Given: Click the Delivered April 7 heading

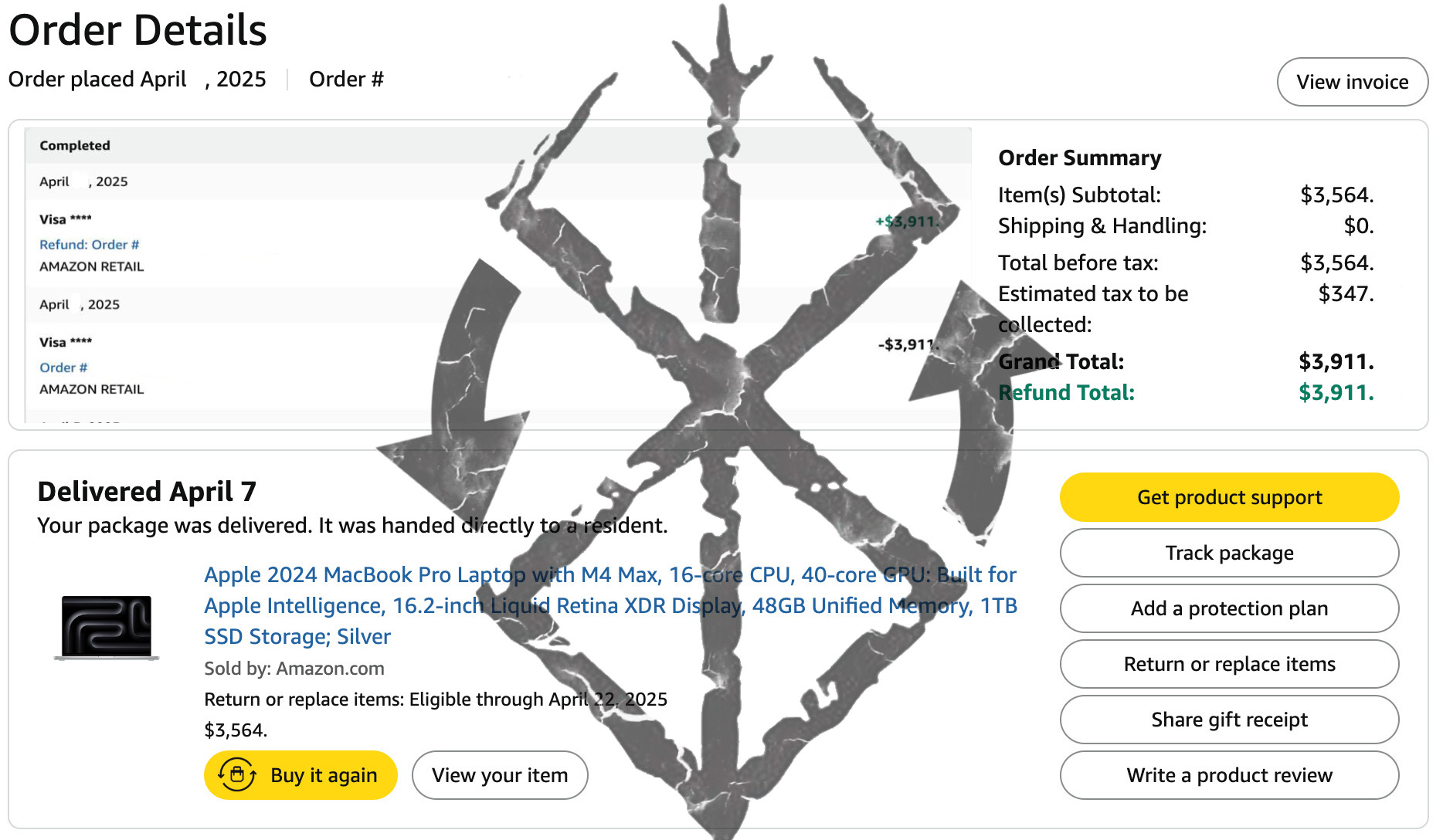Looking at the screenshot, I should click(x=147, y=491).
